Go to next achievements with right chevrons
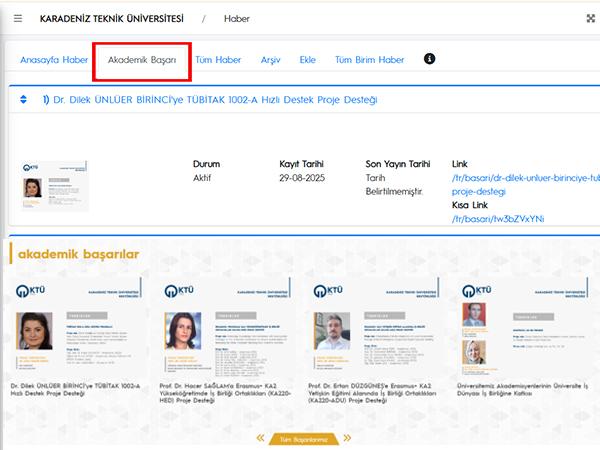The height and width of the screenshot is (450, 600). pos(347,438)
